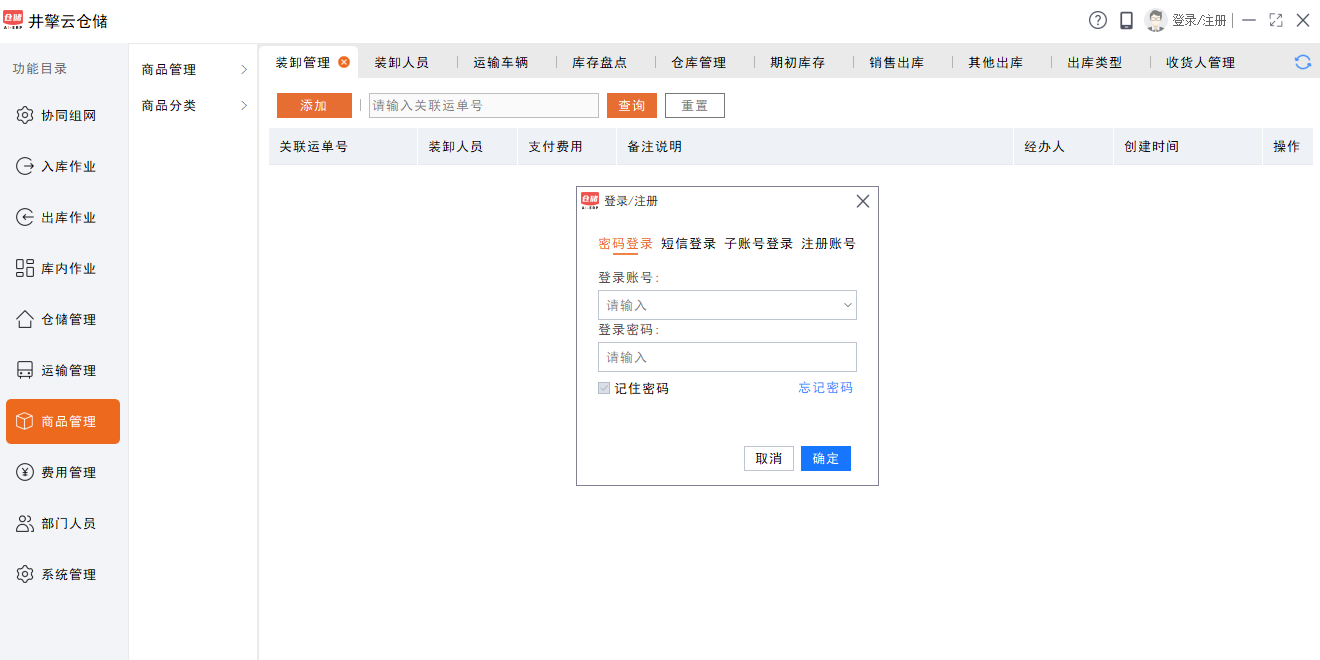Open 协同组网 from the sidebar
The width and height of the screenshot is (1320, 660).
(68, 116)
